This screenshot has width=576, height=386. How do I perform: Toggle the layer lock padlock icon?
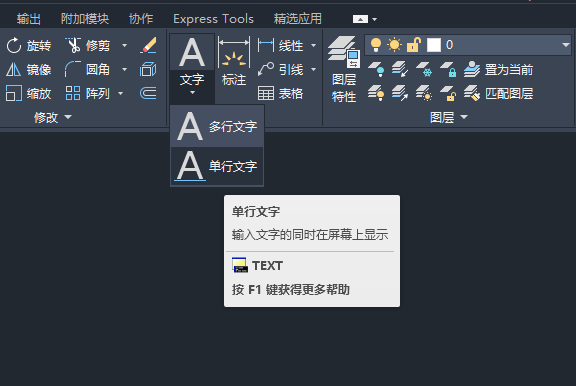click(x=413, y=45)
